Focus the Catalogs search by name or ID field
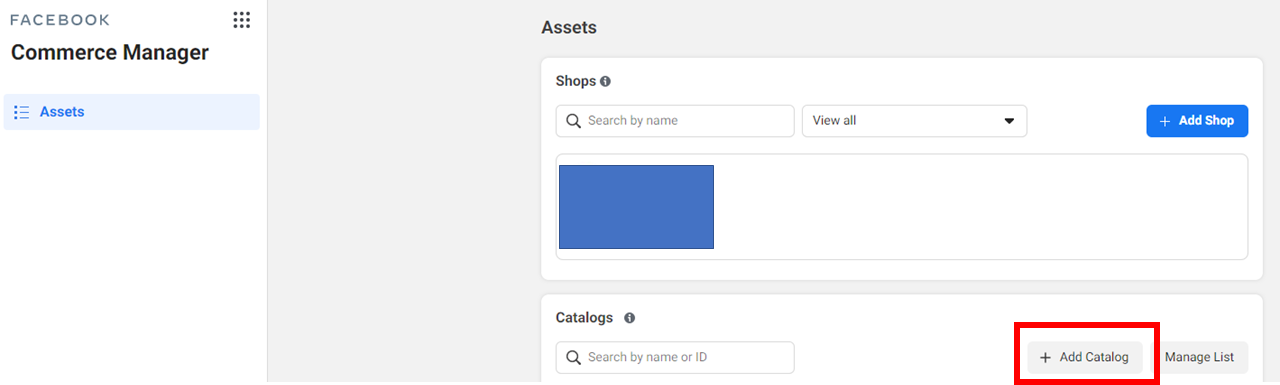The width and height of the screenshot is (1280, 385). click(675, 357)
